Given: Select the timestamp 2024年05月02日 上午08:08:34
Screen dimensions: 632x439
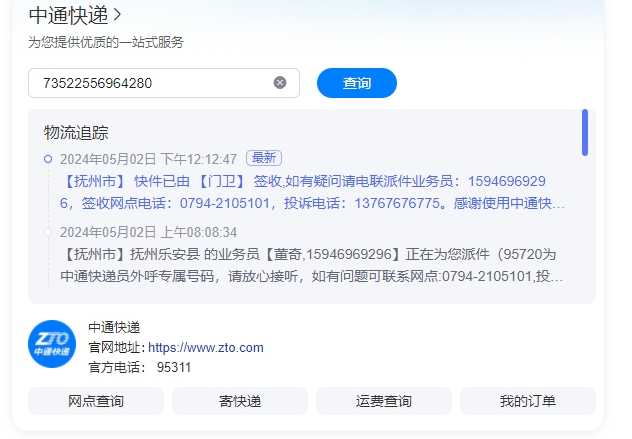Looking at the screenshot, I should click(148, 232).
